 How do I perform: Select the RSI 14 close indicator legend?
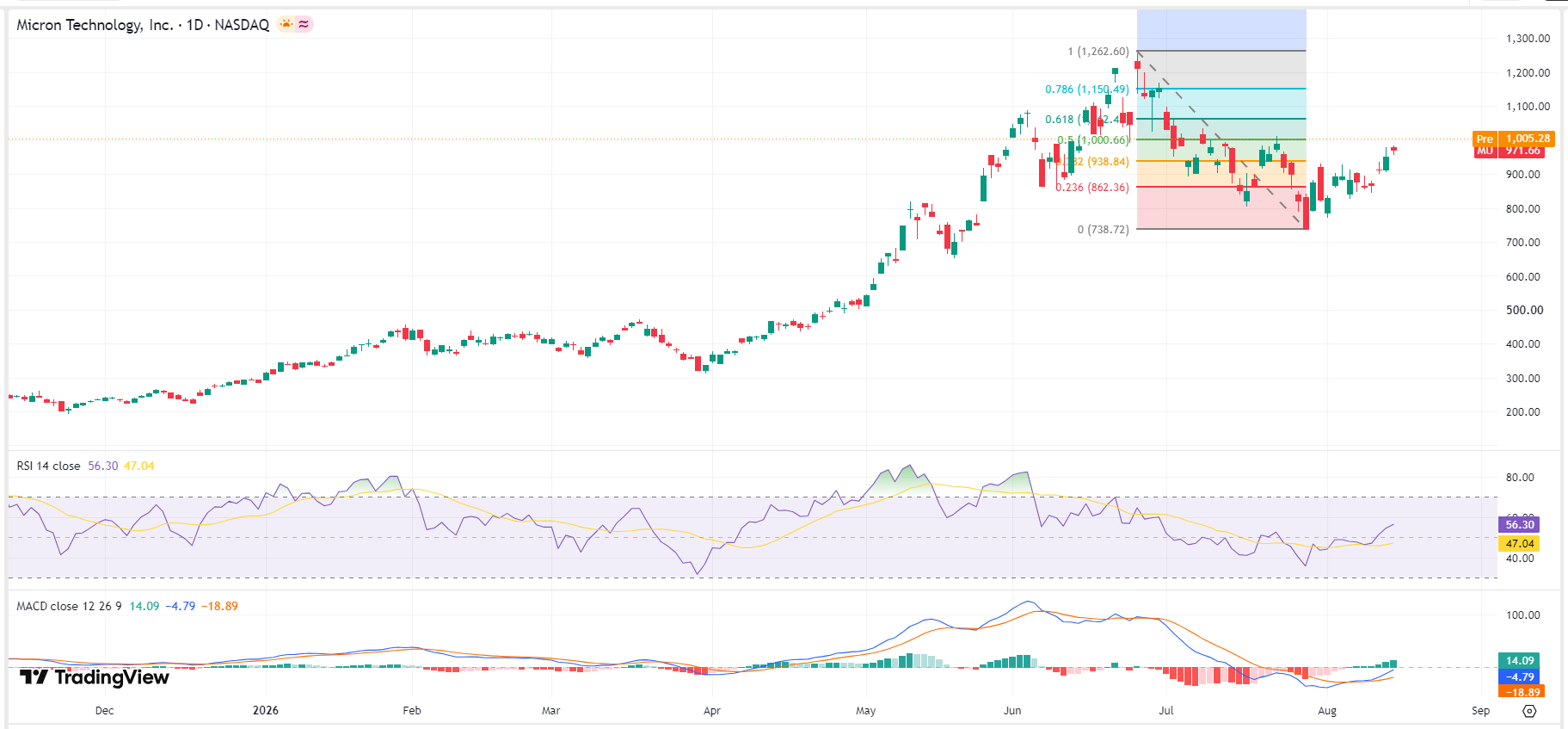pyautogui.click(x=48, y=466)
